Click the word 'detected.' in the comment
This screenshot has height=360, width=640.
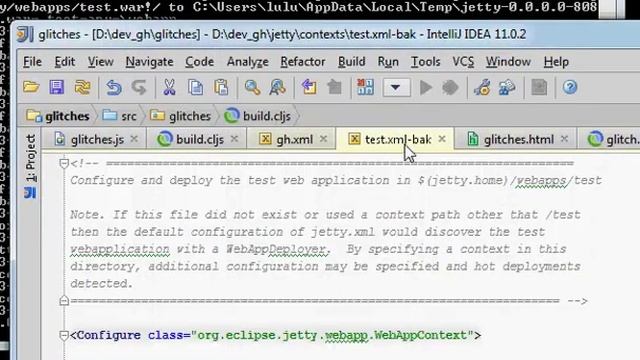point(102,284)
